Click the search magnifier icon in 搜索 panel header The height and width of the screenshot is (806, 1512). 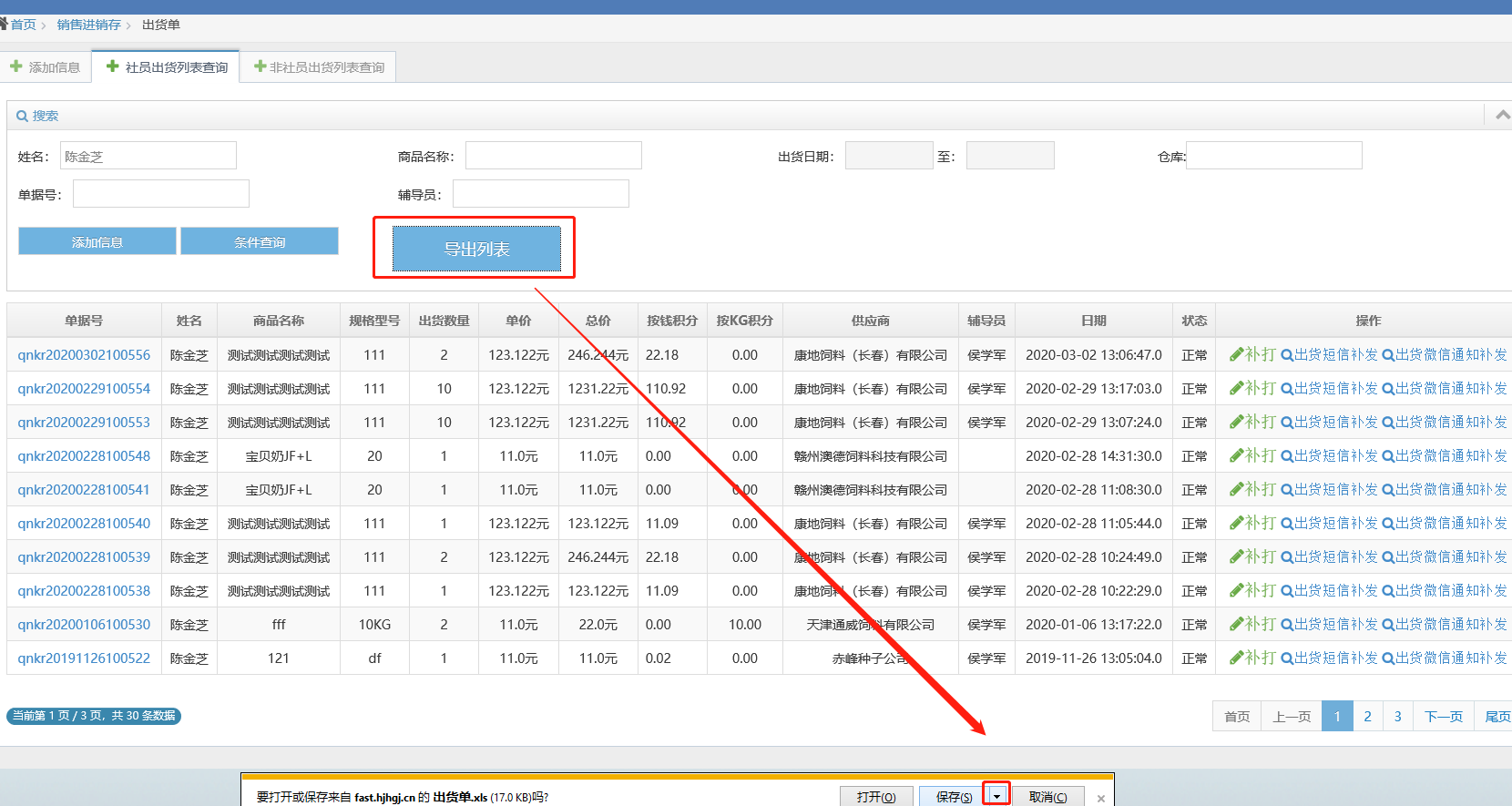click(22, 116)
